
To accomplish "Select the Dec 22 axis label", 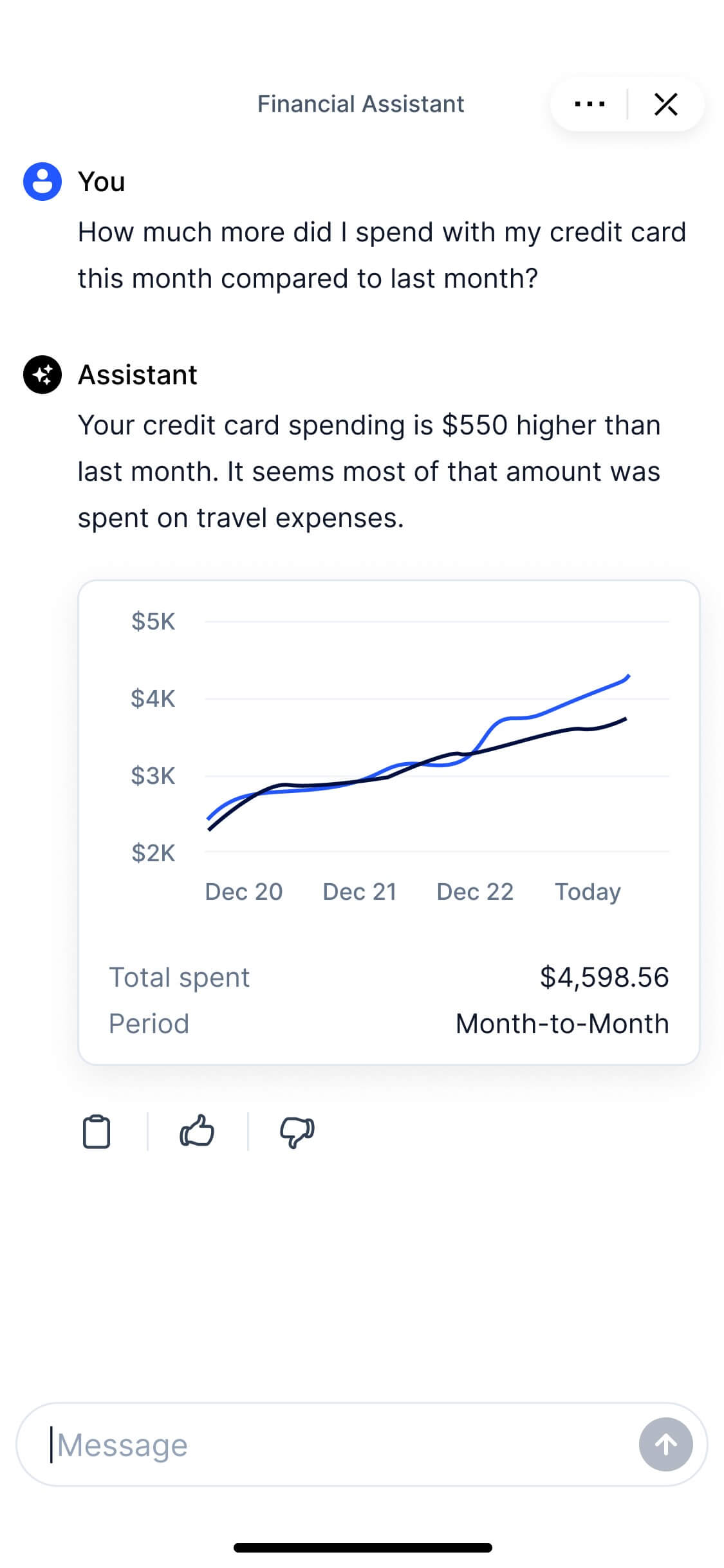I will click(475, 891).
